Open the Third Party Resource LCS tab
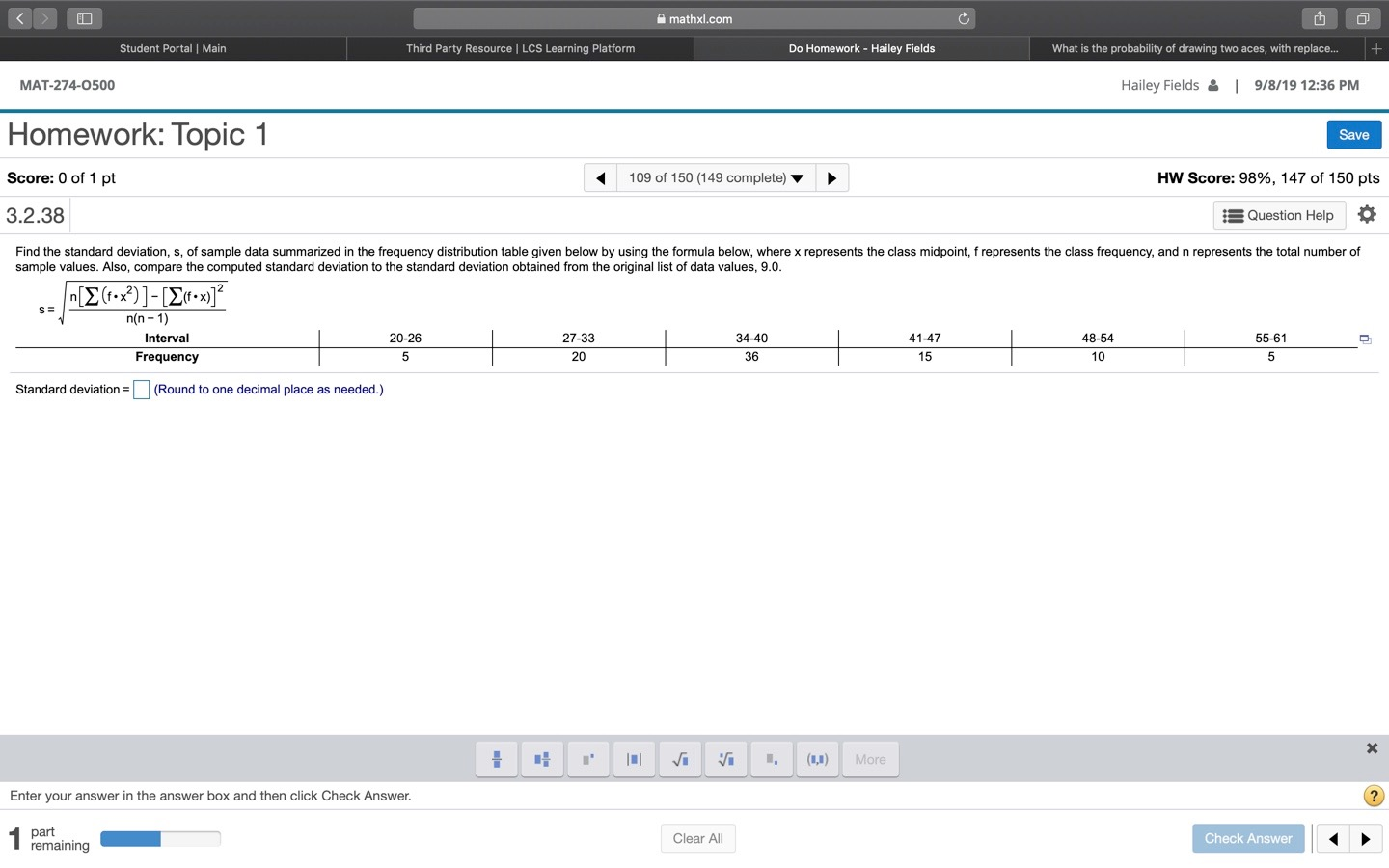This screenshot has height=868, width=1389. pyautogui.click(x=520, y=48)
